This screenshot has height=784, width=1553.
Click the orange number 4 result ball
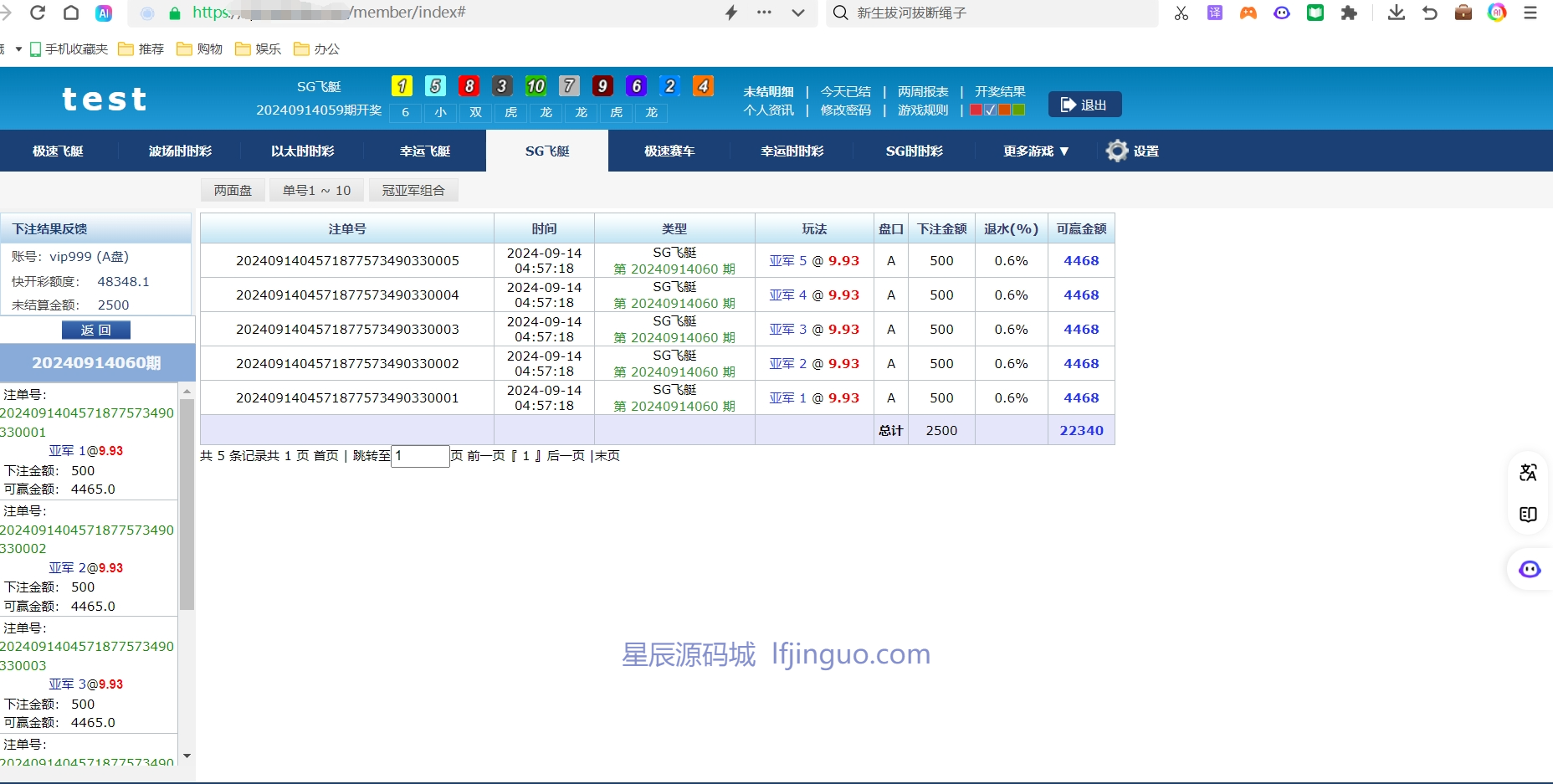tap(703, 85)
